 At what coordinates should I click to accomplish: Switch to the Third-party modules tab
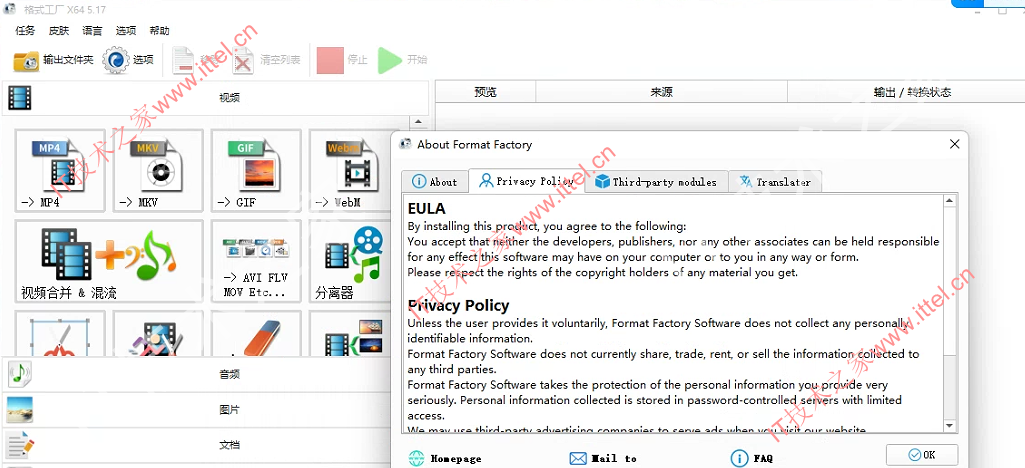[x=656, y=182]
